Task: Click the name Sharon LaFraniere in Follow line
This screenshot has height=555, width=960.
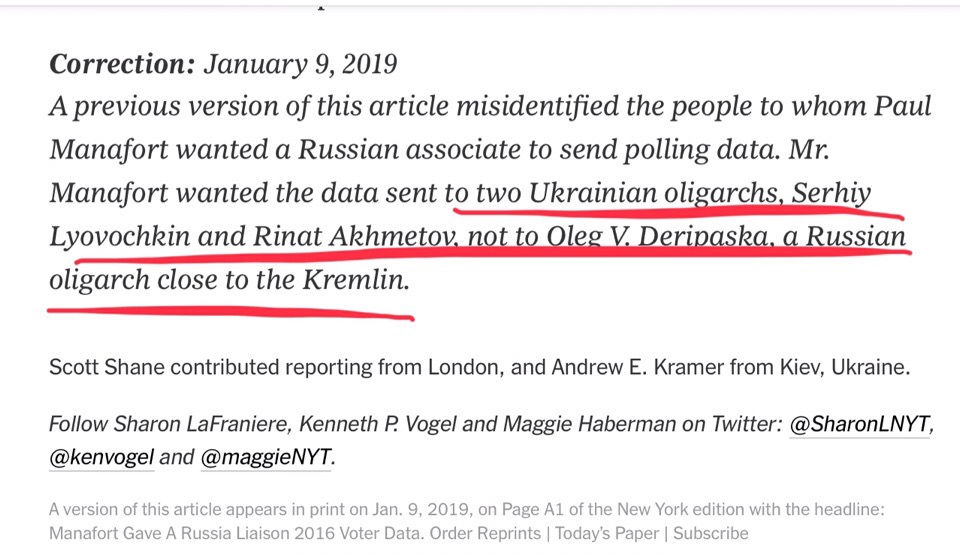Action: (203, 424)
